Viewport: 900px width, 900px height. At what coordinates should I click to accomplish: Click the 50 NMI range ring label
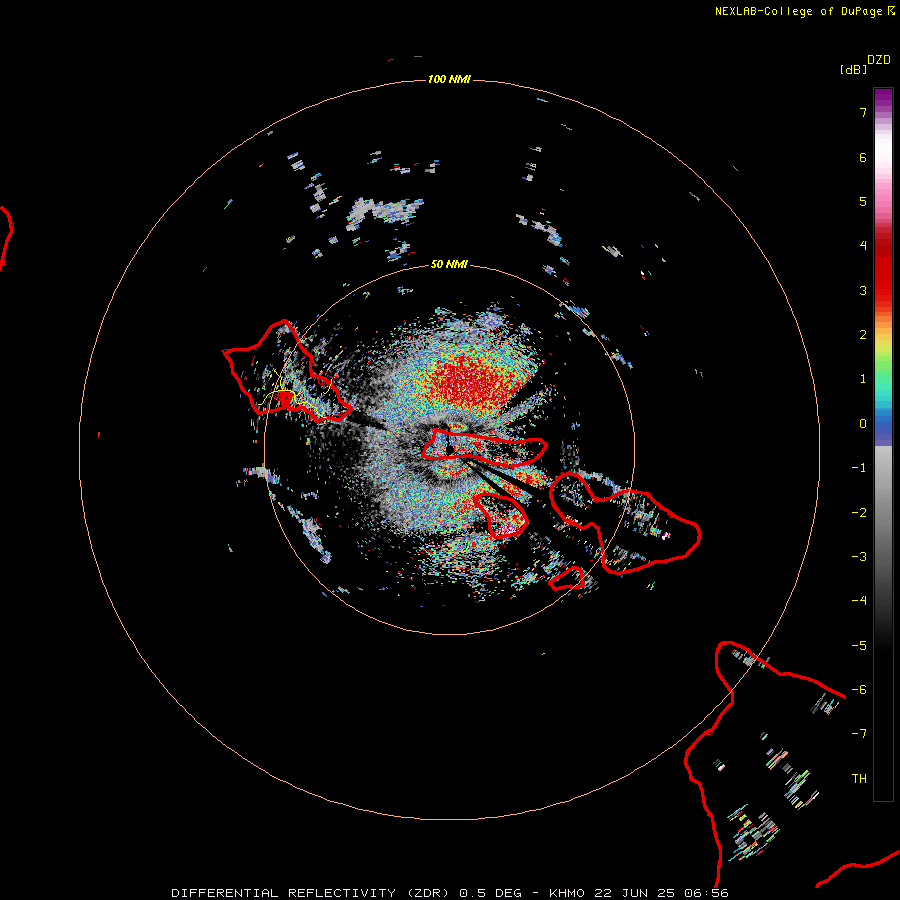pos(449,264)
